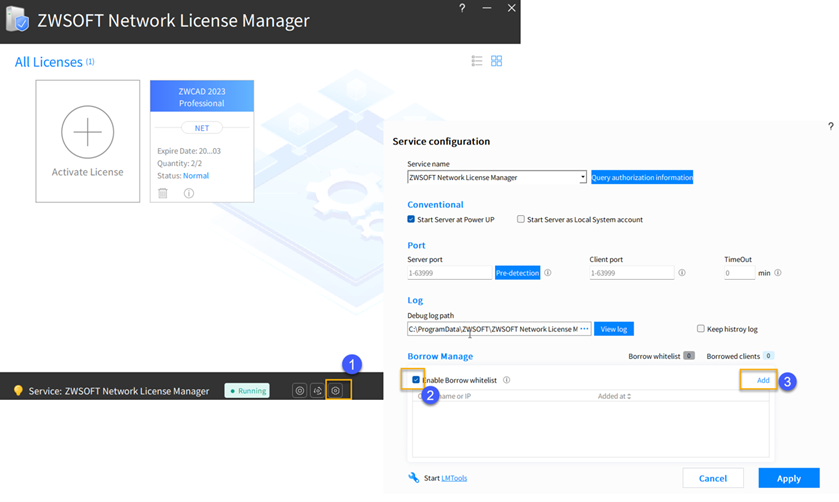The height and width of the screenshot is (502, 839).
Task: Check Keep history log option
Action: (x=701, y=328)
